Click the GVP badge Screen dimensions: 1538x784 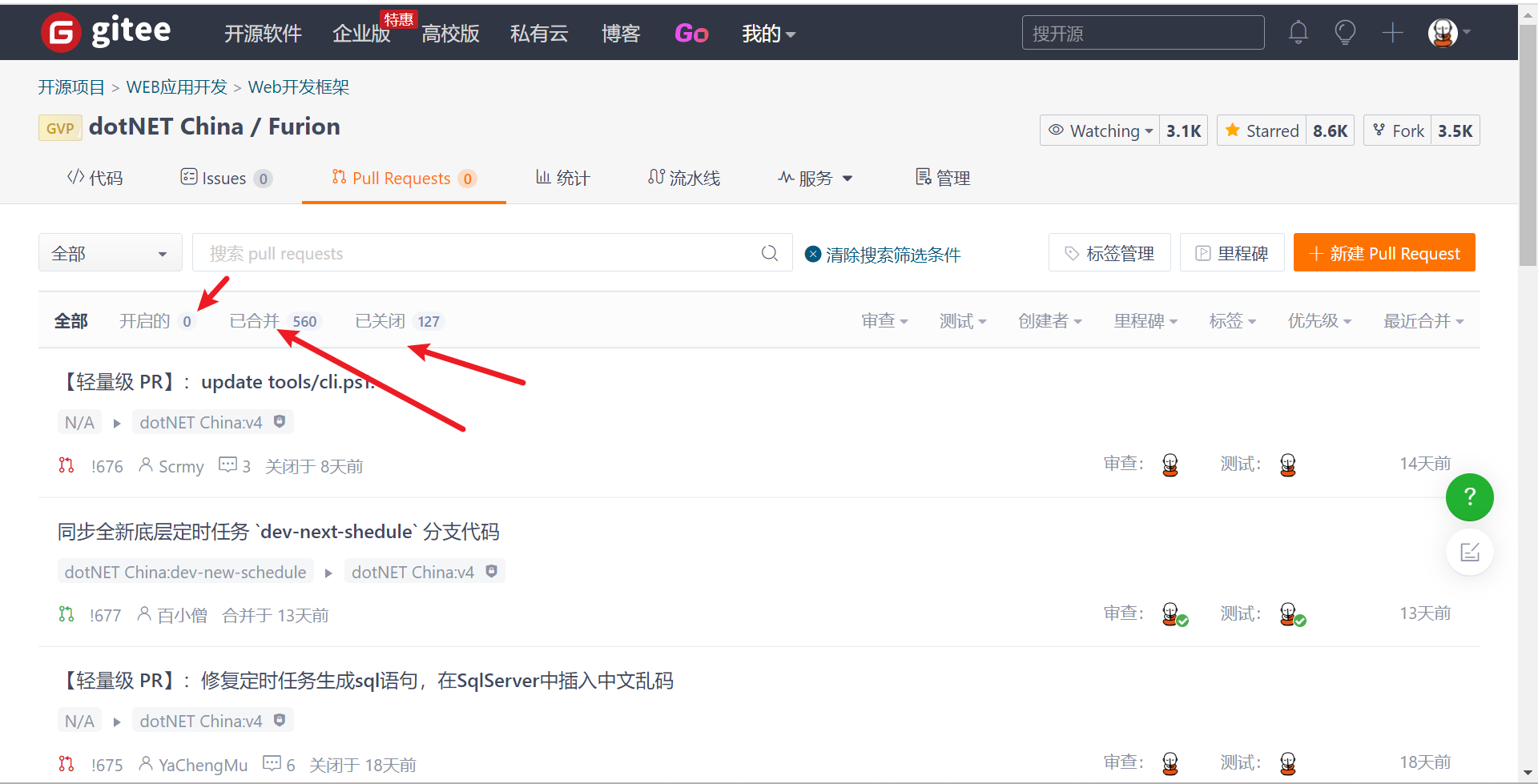(60, 128)
